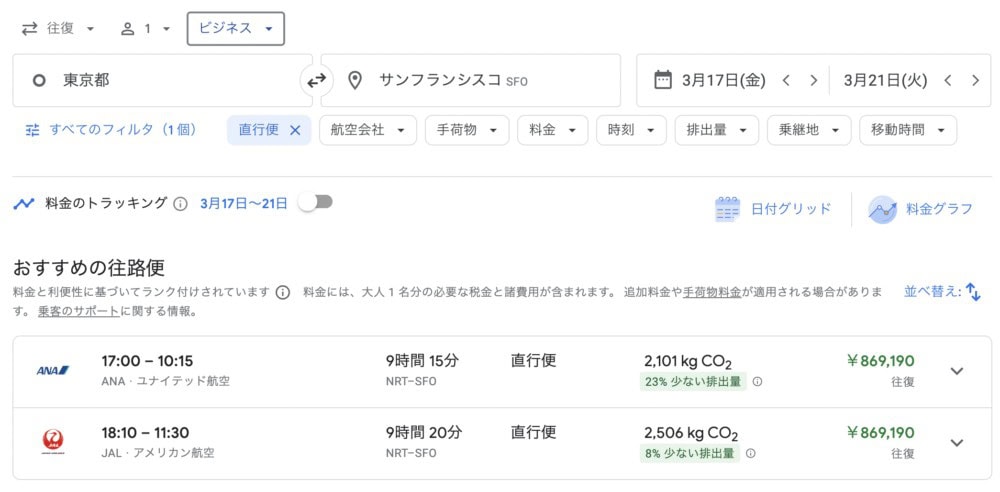The width and height of the screenshot is (1000, 492).
Task: Select the 17:00 – 10:15 ANA flight
Action: 502,372
